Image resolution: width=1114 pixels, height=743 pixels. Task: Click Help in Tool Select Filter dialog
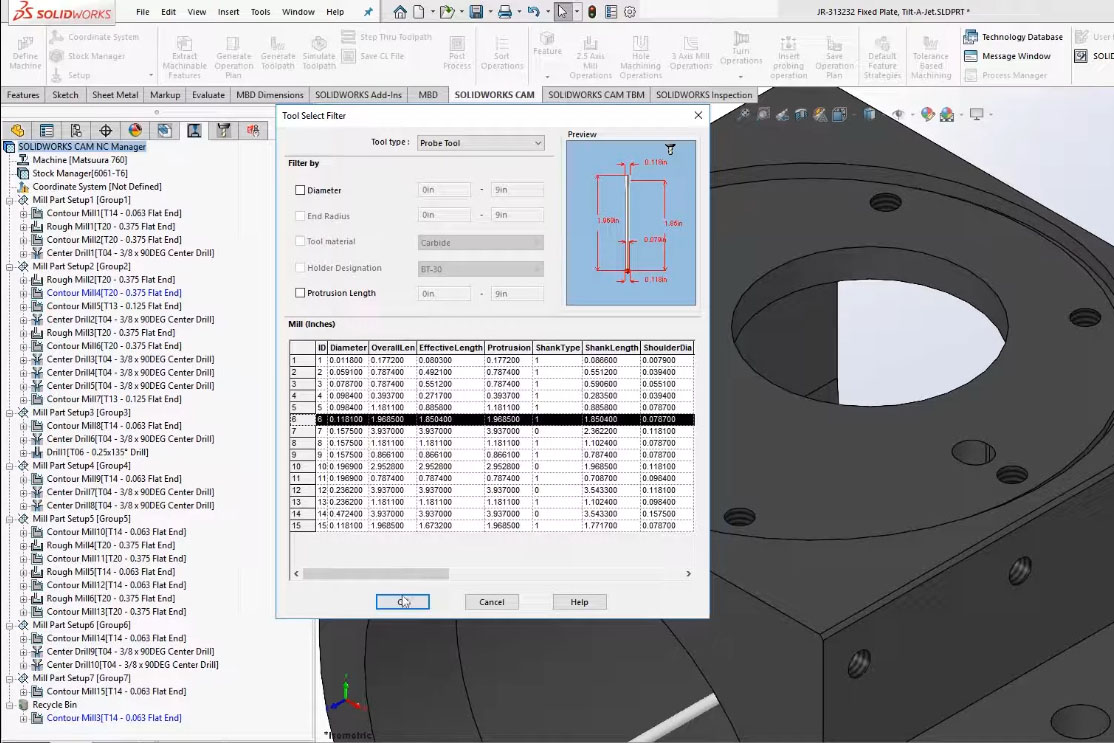[x=580, y=602]
